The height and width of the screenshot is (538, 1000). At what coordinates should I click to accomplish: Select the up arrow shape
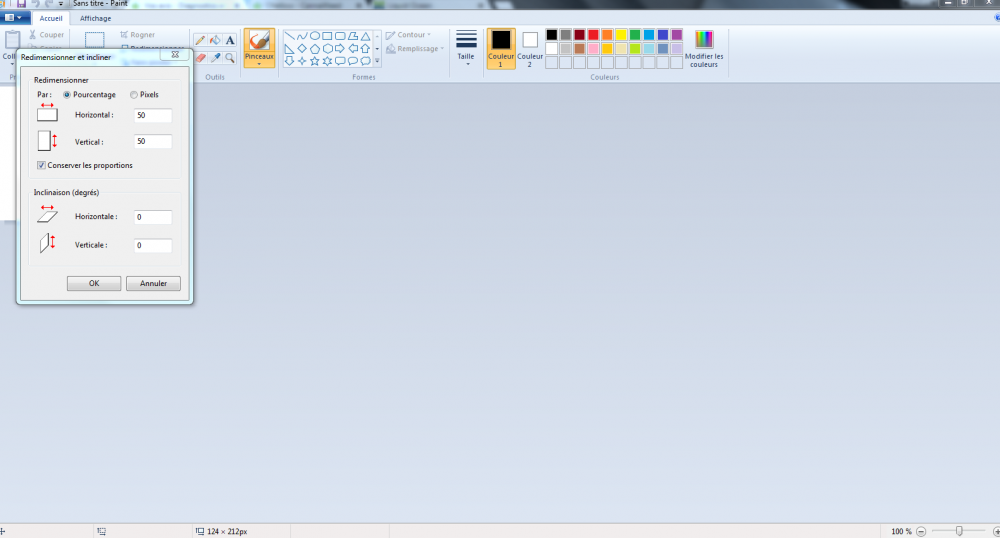tap(365, 48)
